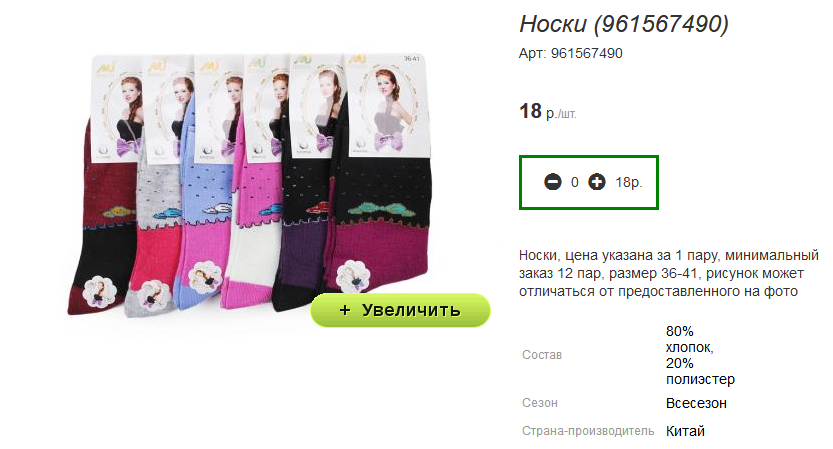Decrease quantity with the minus icon
Viewport: 833px width, 449px height.
pos(552,182)
